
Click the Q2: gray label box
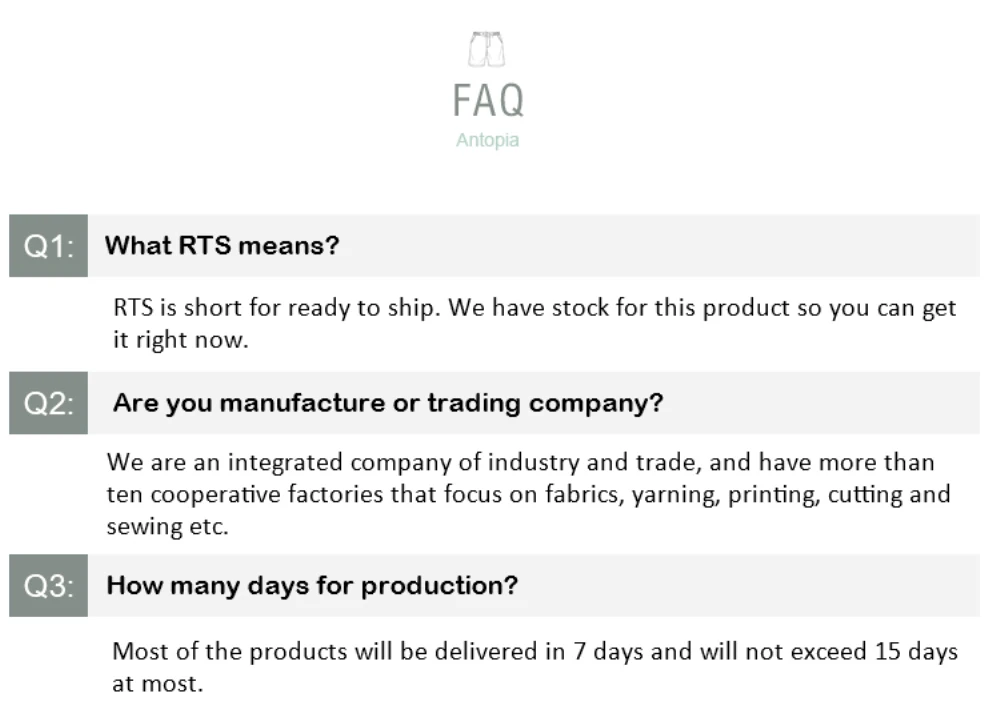click(x=48, y=403)
